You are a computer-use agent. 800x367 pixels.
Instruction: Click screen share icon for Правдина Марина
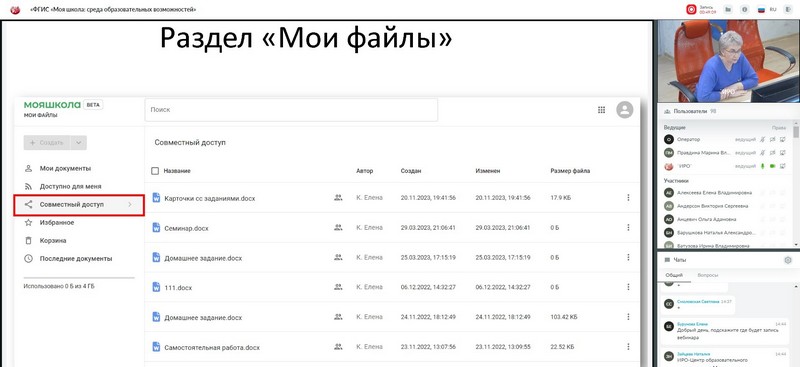[x=783, y=153]
